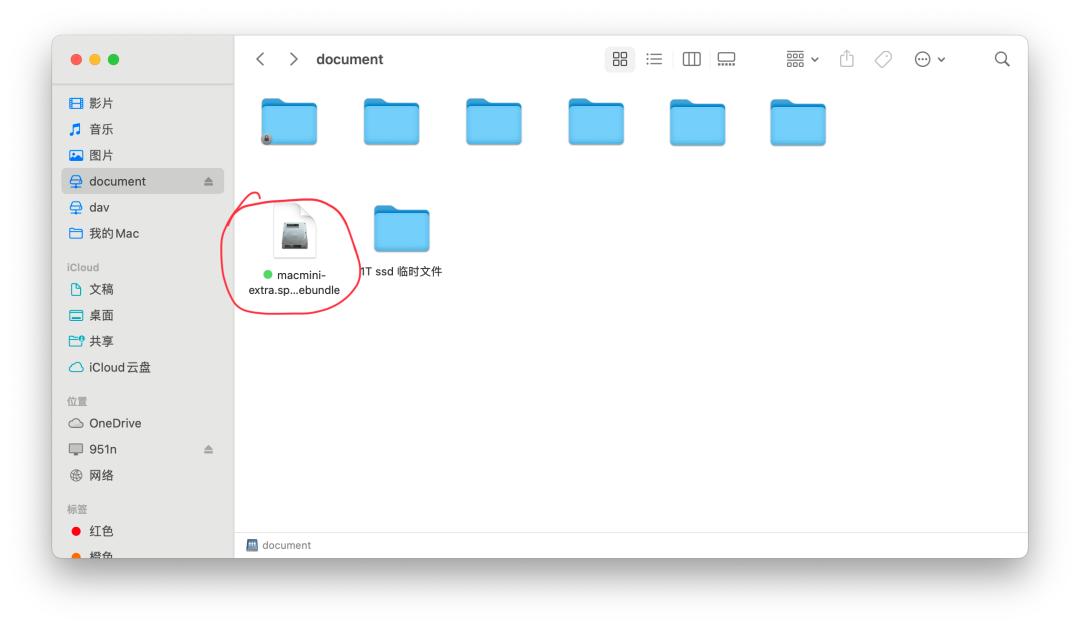The height and width of the screenshot is (627, 1080).
Task: Select the macmini-extra sparsebundle file
Action: (x=295, y=251)
